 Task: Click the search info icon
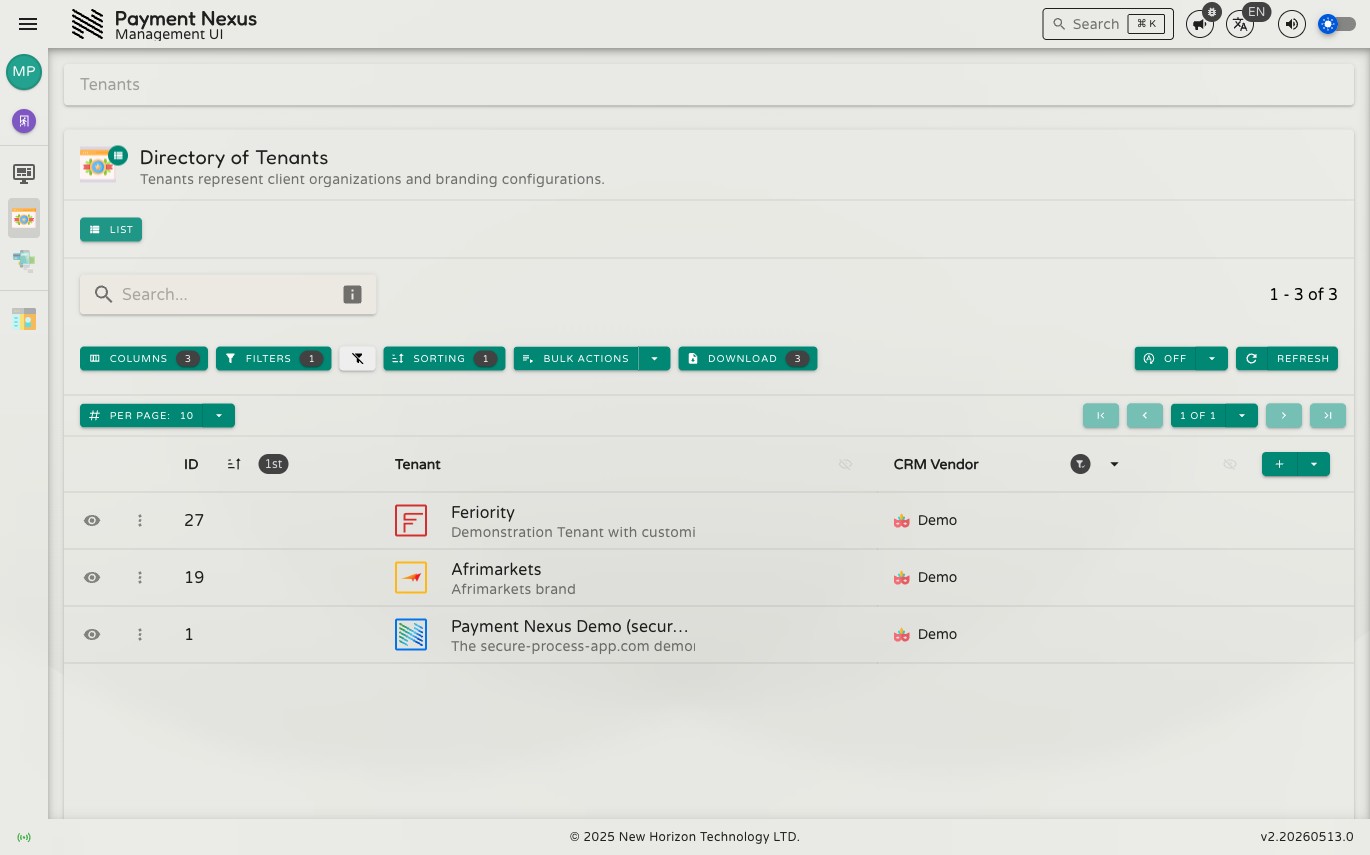[x=352, y=294]
